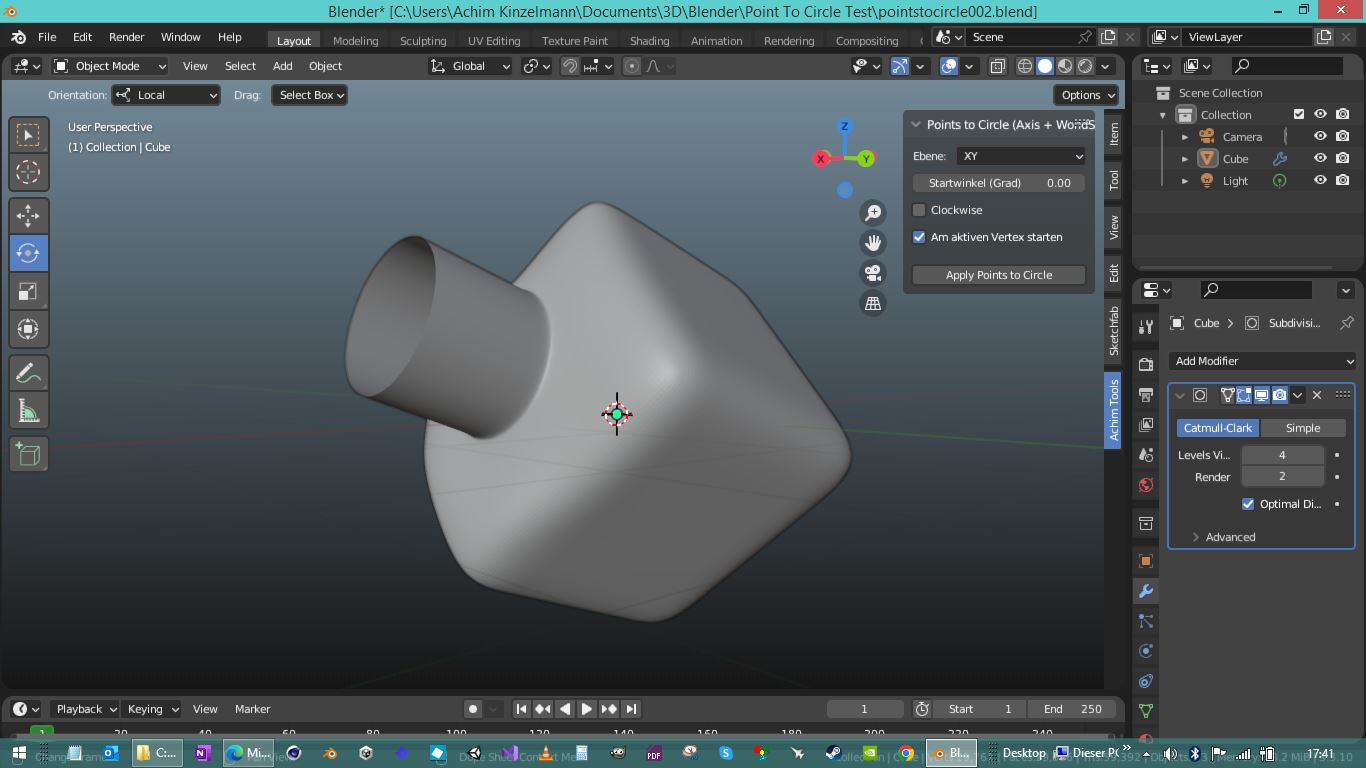Image resolution: width=1366 pixels, height=768 pixels.
Task: Select the Add Cube tool
Action: [x=28, y=455]
